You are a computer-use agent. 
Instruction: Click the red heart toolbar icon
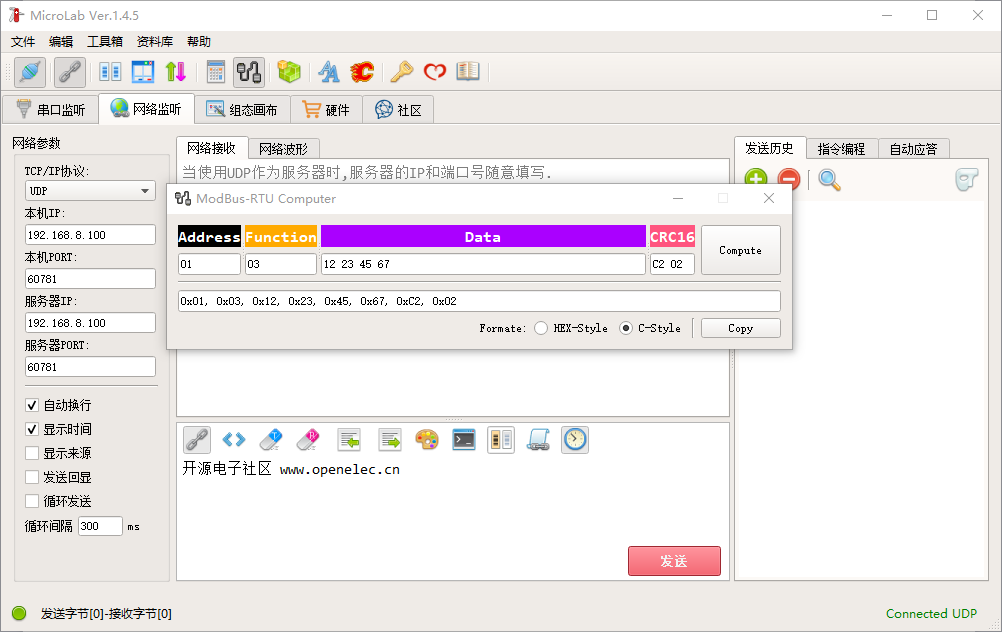point(435,72)
